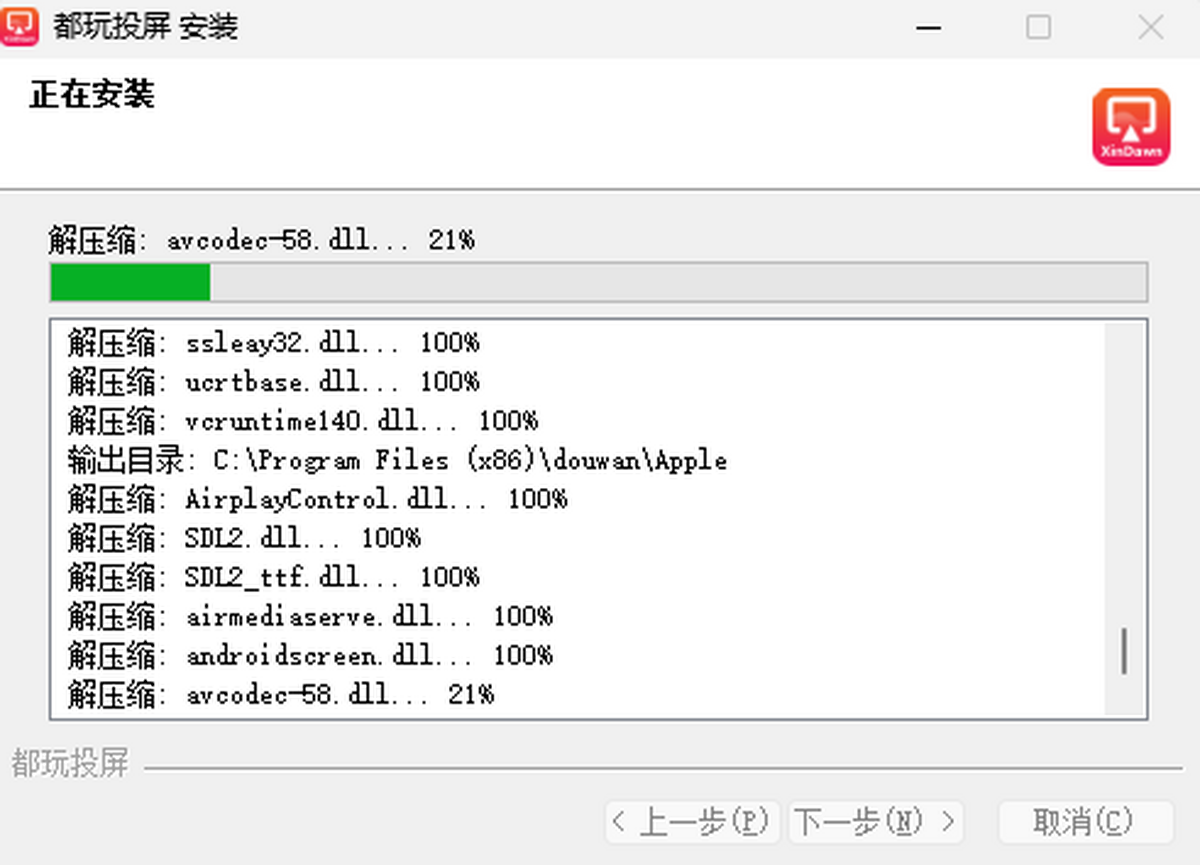Viewport: 1200px width, 865px height.
Task: Select the AirplayControl.dll log line
Action: tap(317, 499)
